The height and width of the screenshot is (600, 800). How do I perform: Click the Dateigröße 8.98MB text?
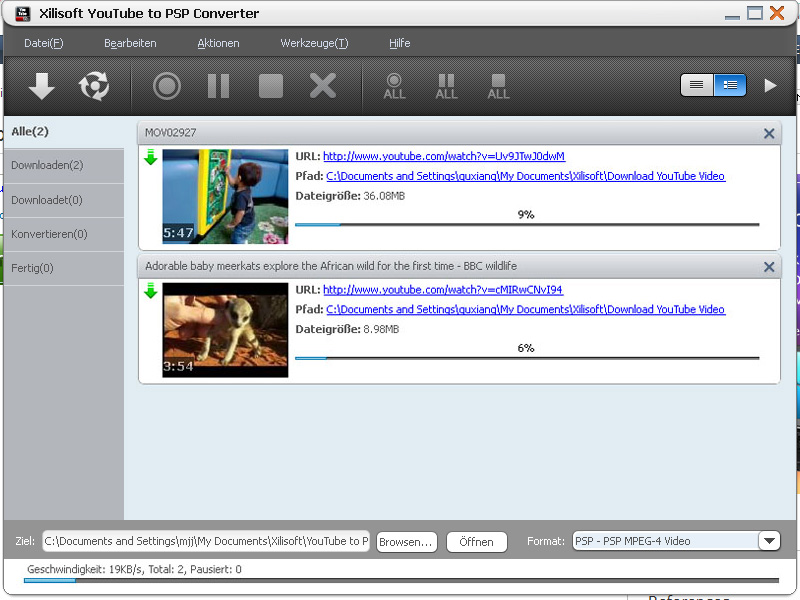(x=347, y=329)
